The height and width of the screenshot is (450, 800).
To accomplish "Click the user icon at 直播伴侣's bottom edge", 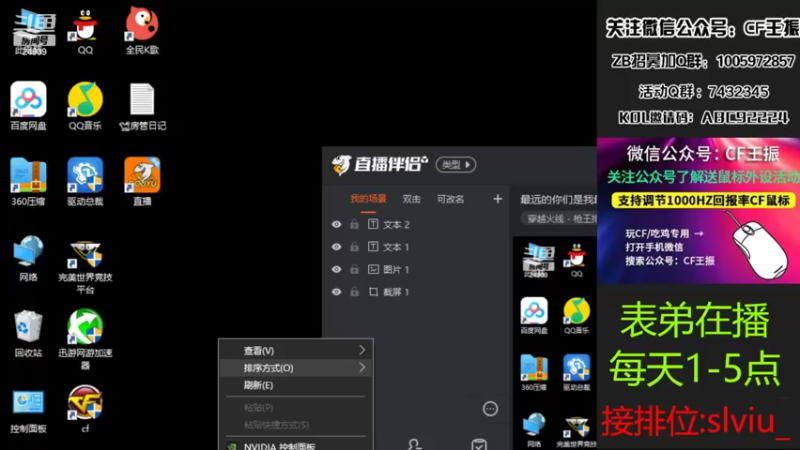I will pyautogui.click(x=414, y=444).
